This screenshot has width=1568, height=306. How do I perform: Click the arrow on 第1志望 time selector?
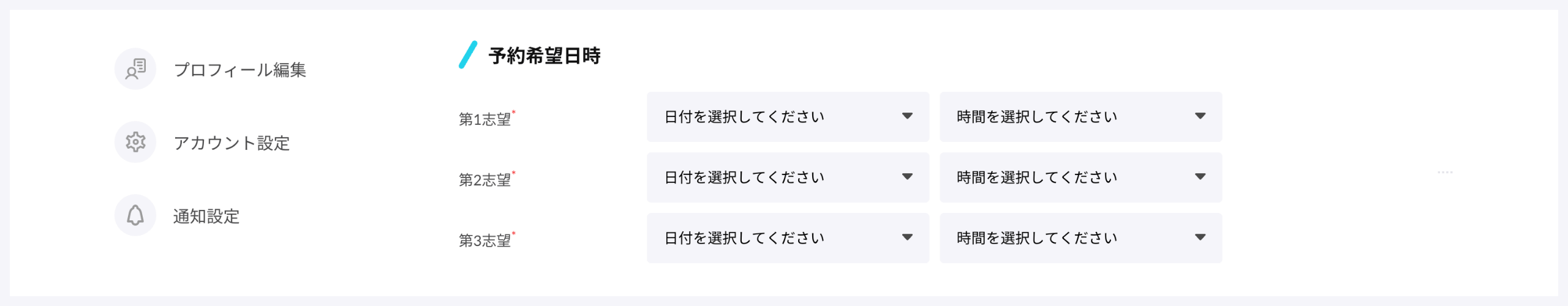point(1200,116)
